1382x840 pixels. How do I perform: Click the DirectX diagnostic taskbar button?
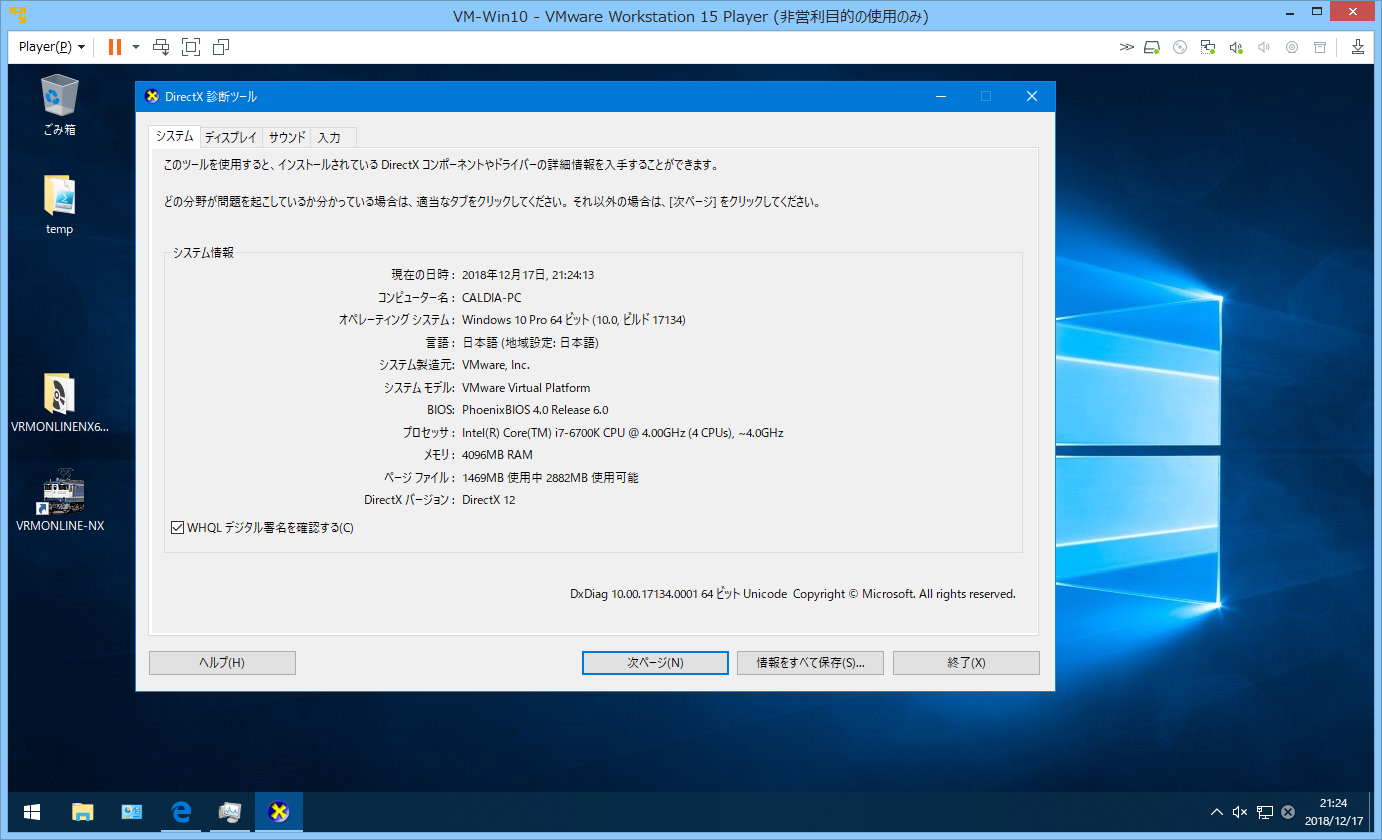[x=279, y=812]
